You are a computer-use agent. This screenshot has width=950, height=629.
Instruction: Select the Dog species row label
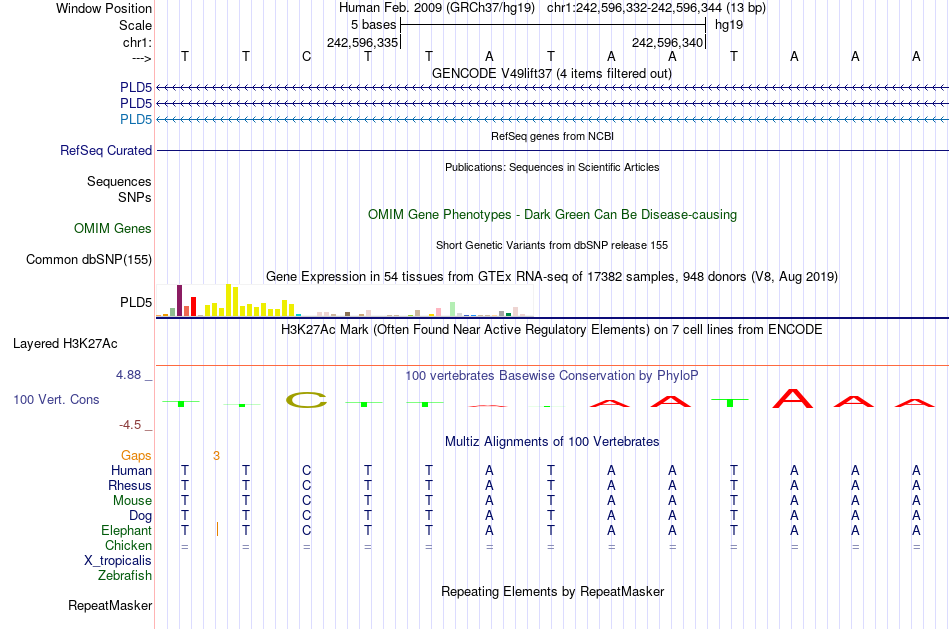pos(140,516)
